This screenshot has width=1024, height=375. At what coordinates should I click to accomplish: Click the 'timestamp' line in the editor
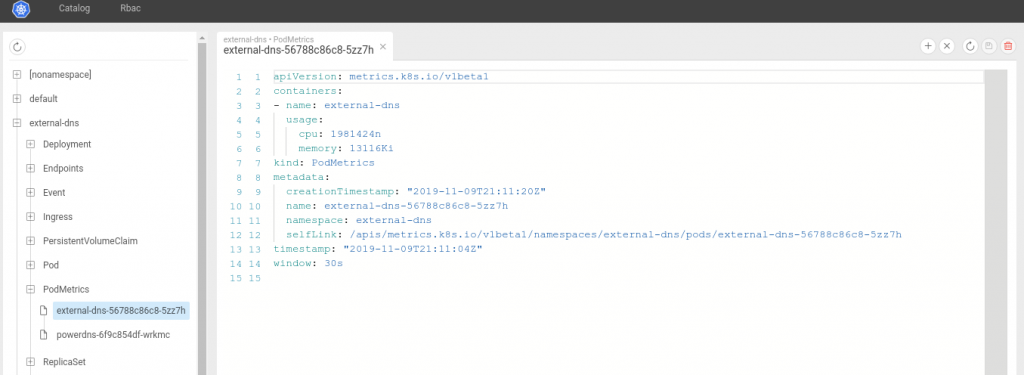pos(377,250)
